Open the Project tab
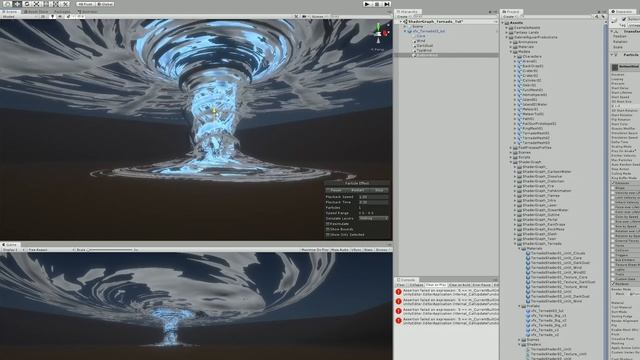This screenshot has width=640, height=360. coord(511,12)
